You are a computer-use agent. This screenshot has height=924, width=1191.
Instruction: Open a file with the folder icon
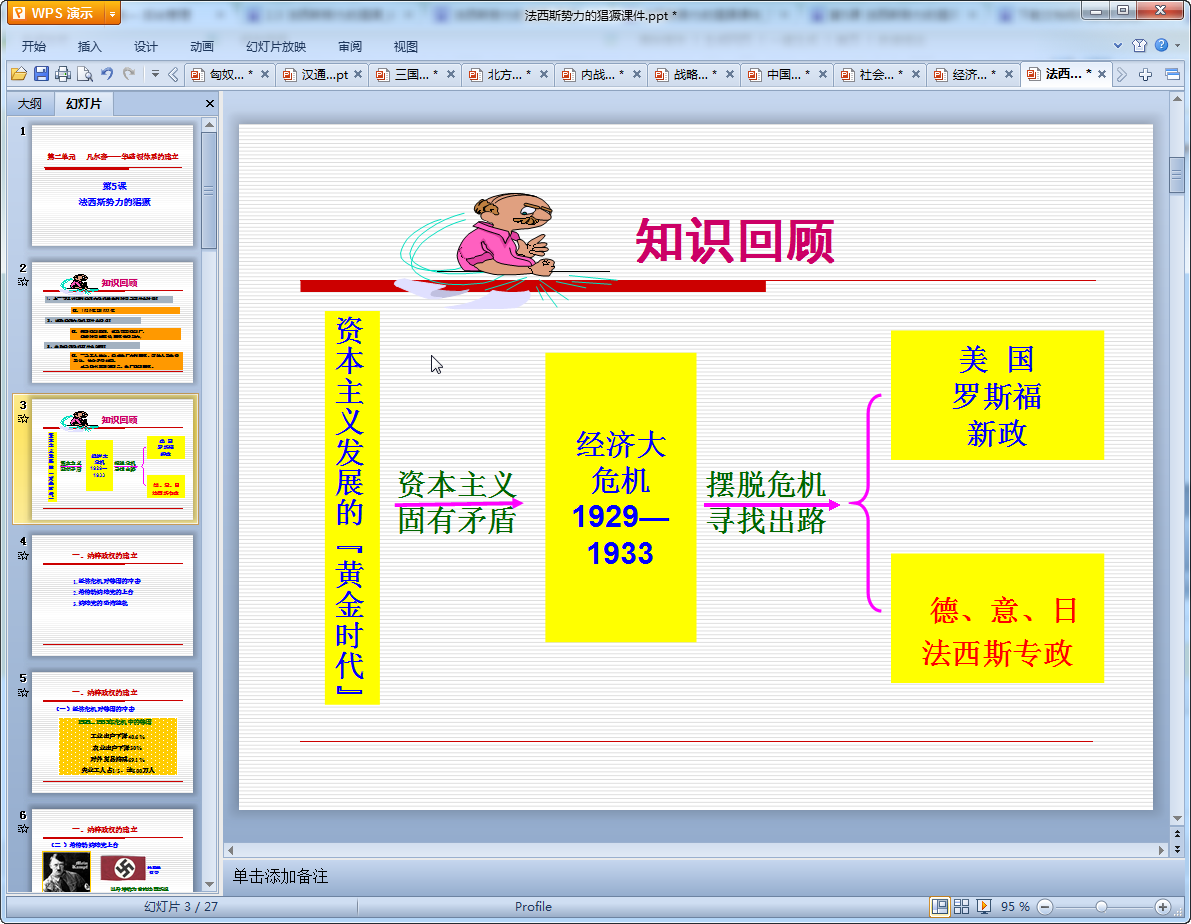(x=19, y=74)
